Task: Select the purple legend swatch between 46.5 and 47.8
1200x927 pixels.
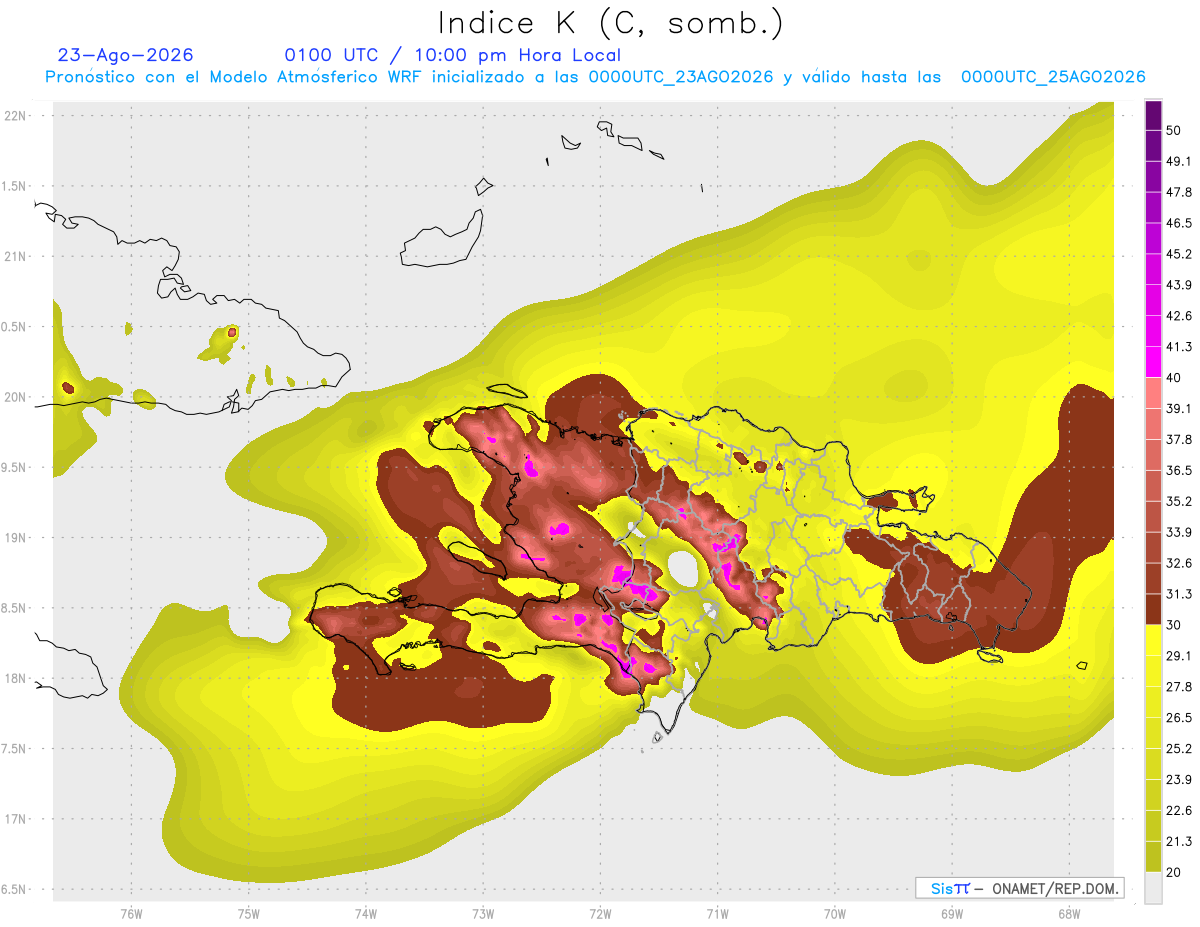Action: (1153, 207)
